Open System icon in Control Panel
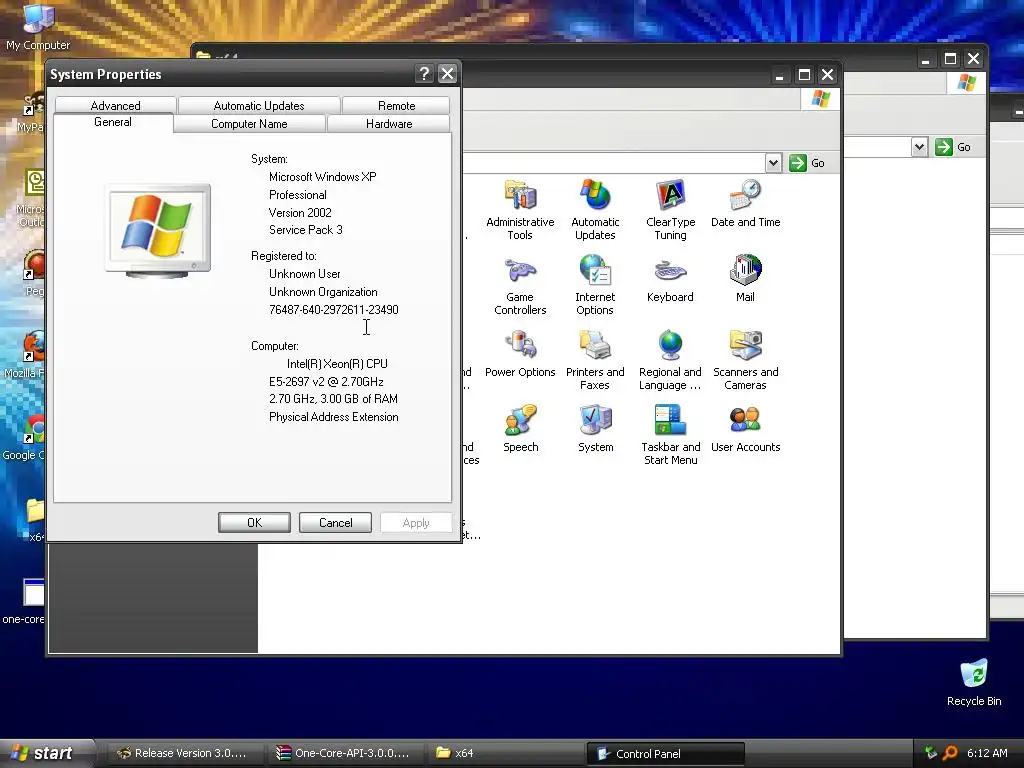 pyautogui.click(x=595, y=429)
